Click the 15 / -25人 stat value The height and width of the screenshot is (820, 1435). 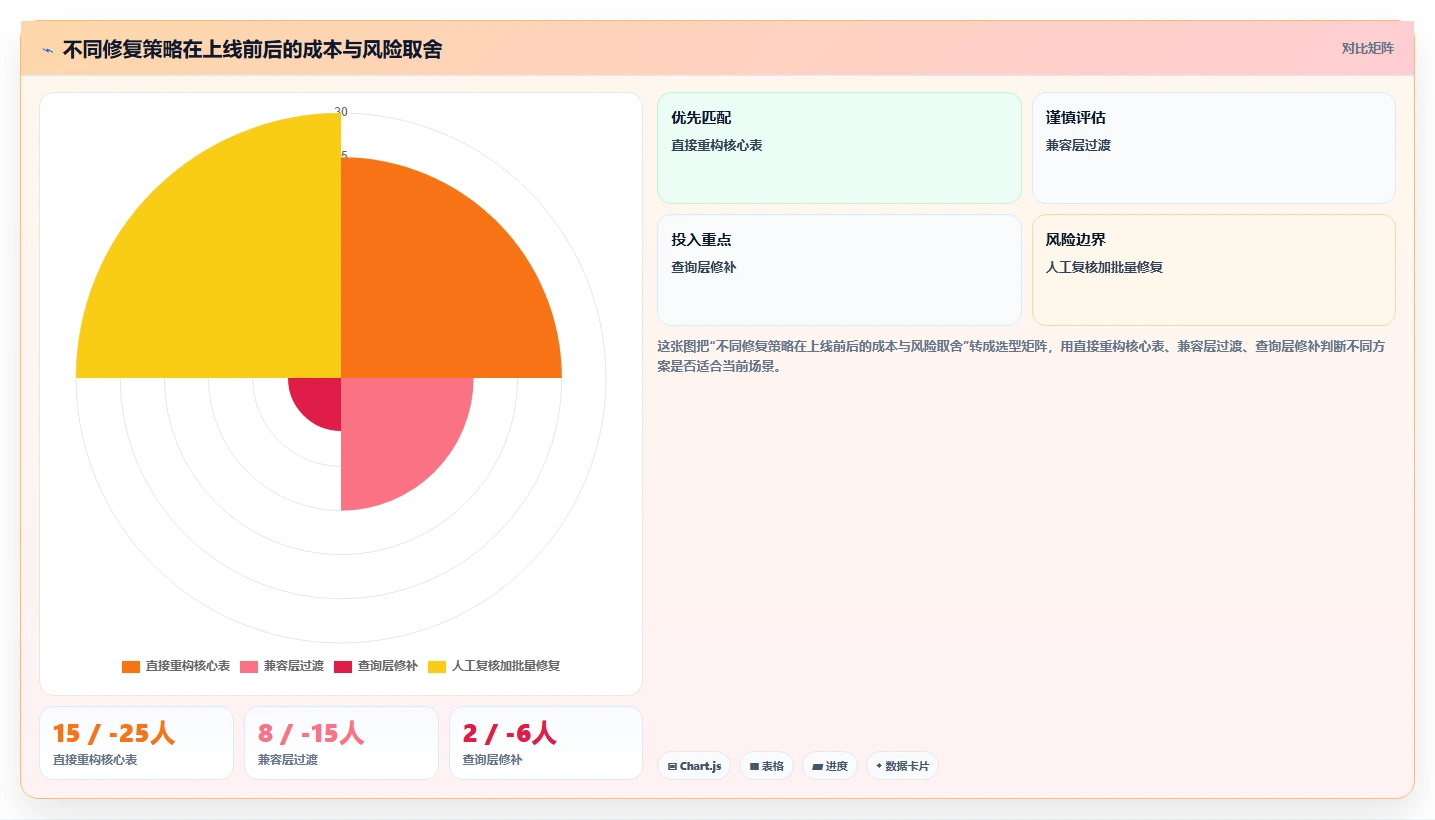[x=114, y=733]
